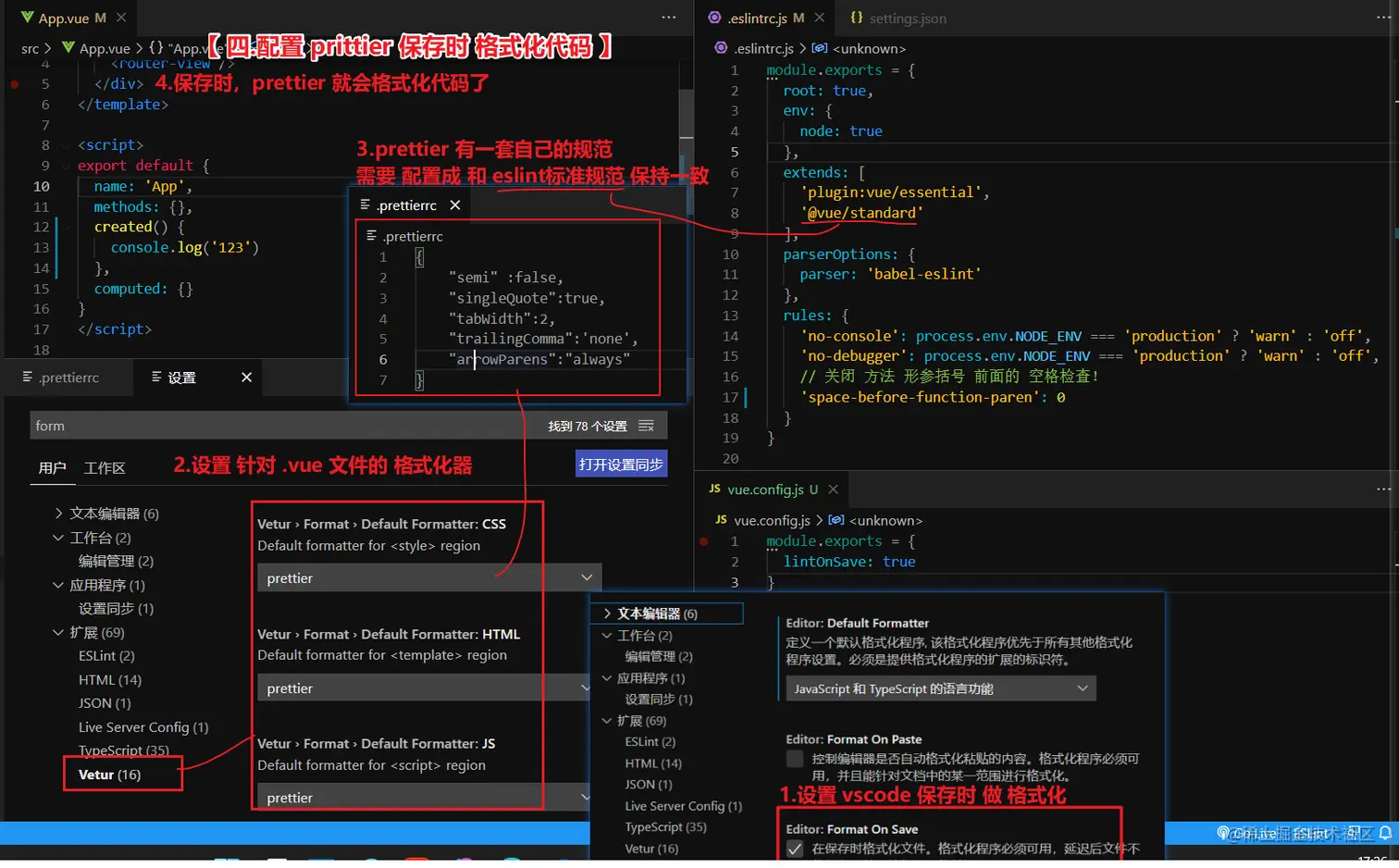Image resolution: width=1399 pixels, height=868 pixels.
Task: Open Vetur JS default formatter dropdown
Action: coord(423,798)
